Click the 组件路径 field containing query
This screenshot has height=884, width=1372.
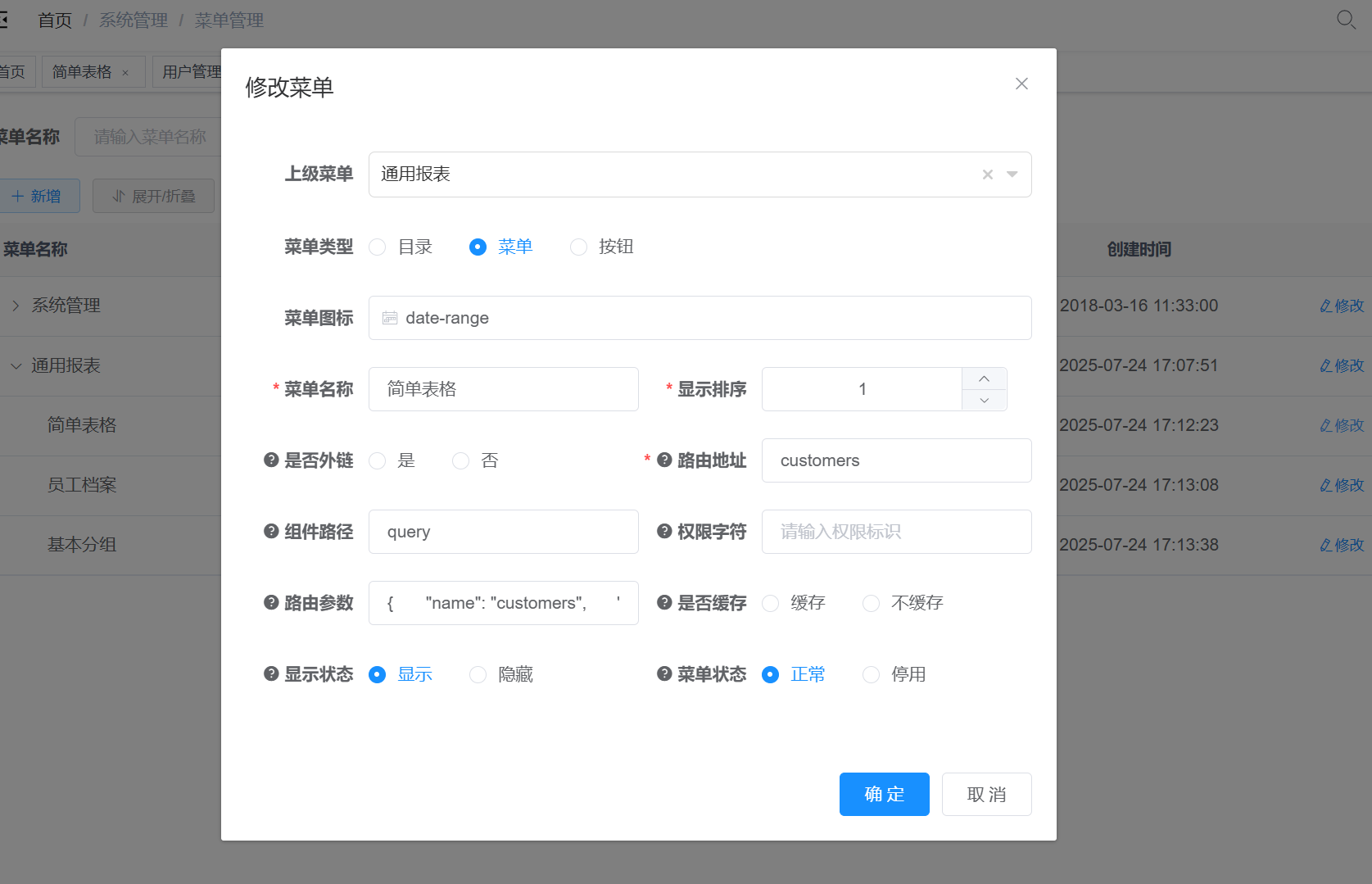tap(503, 532)
